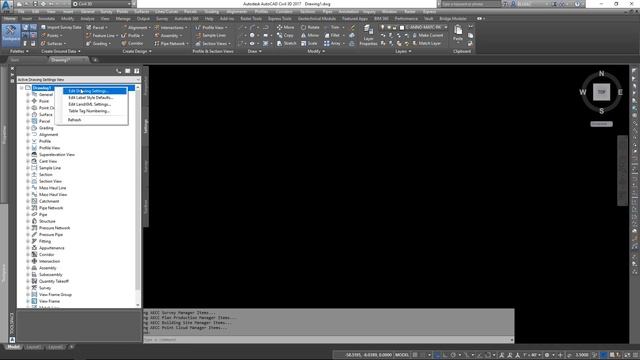The image size is (640, 360).
Task: Click the Toolspace help icon
Action: point(137,71)
